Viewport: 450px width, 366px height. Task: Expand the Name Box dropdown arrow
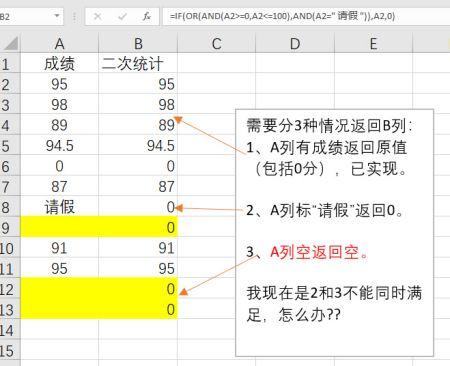(57, 16)
